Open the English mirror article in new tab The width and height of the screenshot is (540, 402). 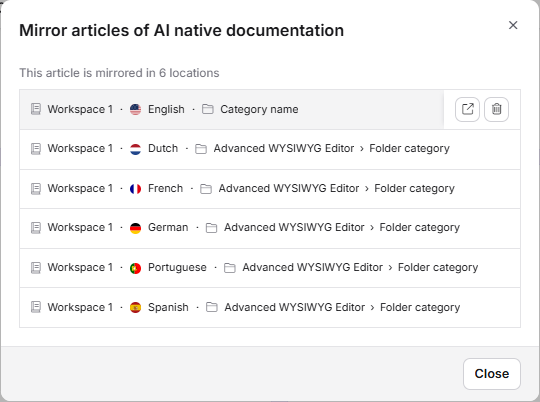pyautogui.click(x=467, y=110)
